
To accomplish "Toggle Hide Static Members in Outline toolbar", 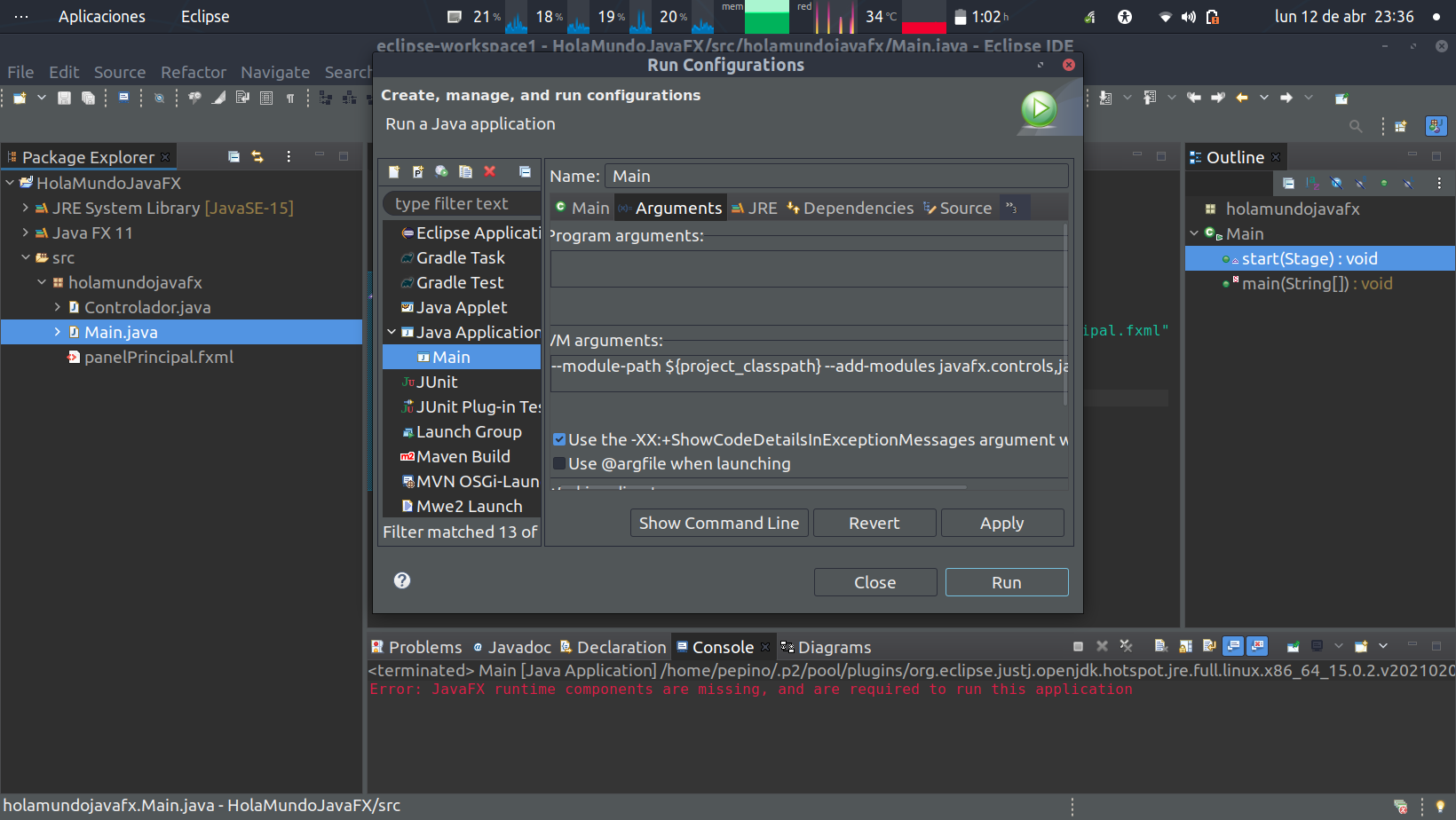I will 1360,184.
